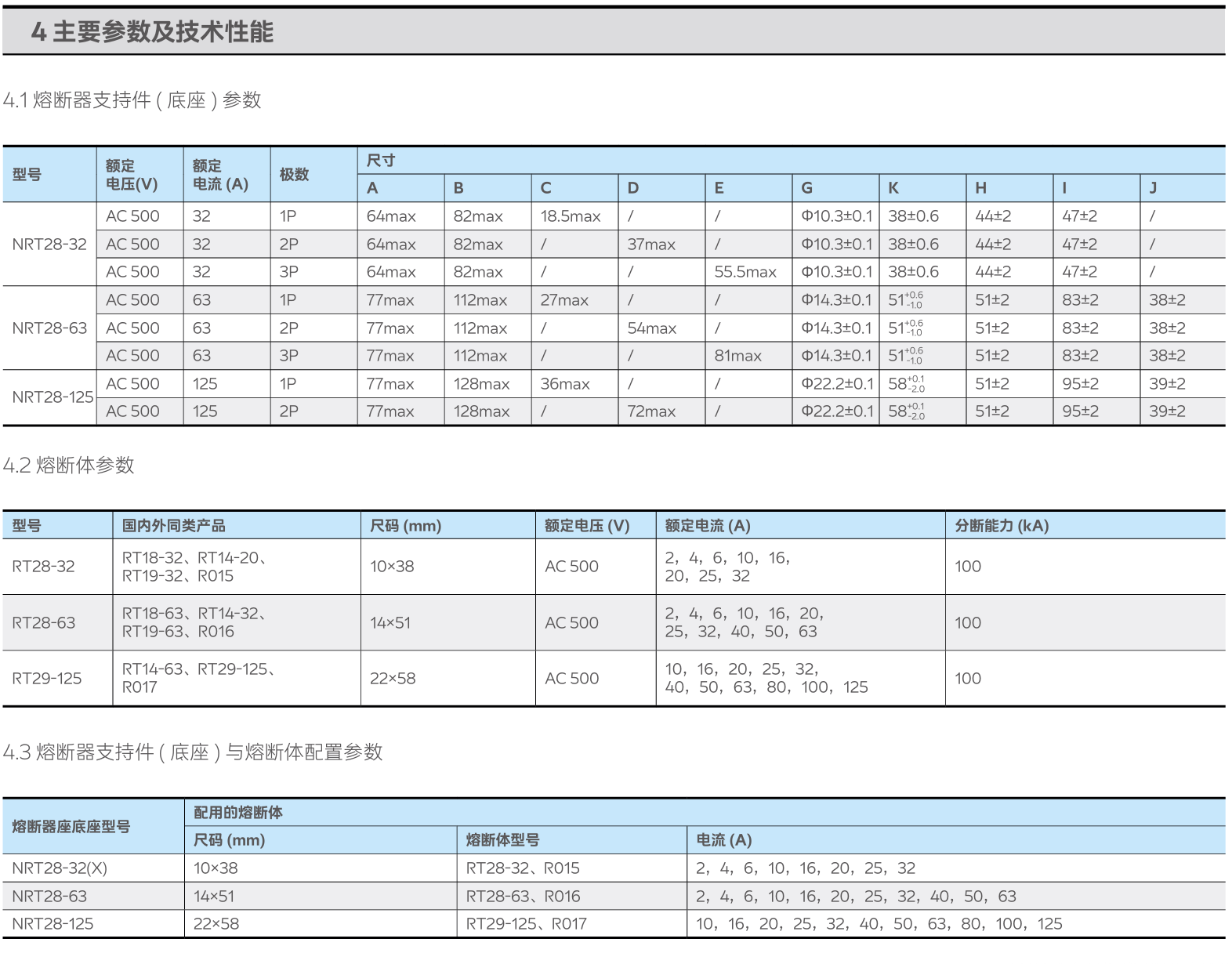Select "39±2" in the 125 A 2P row
1232x964 pixels.
(x=1167, y=411)
